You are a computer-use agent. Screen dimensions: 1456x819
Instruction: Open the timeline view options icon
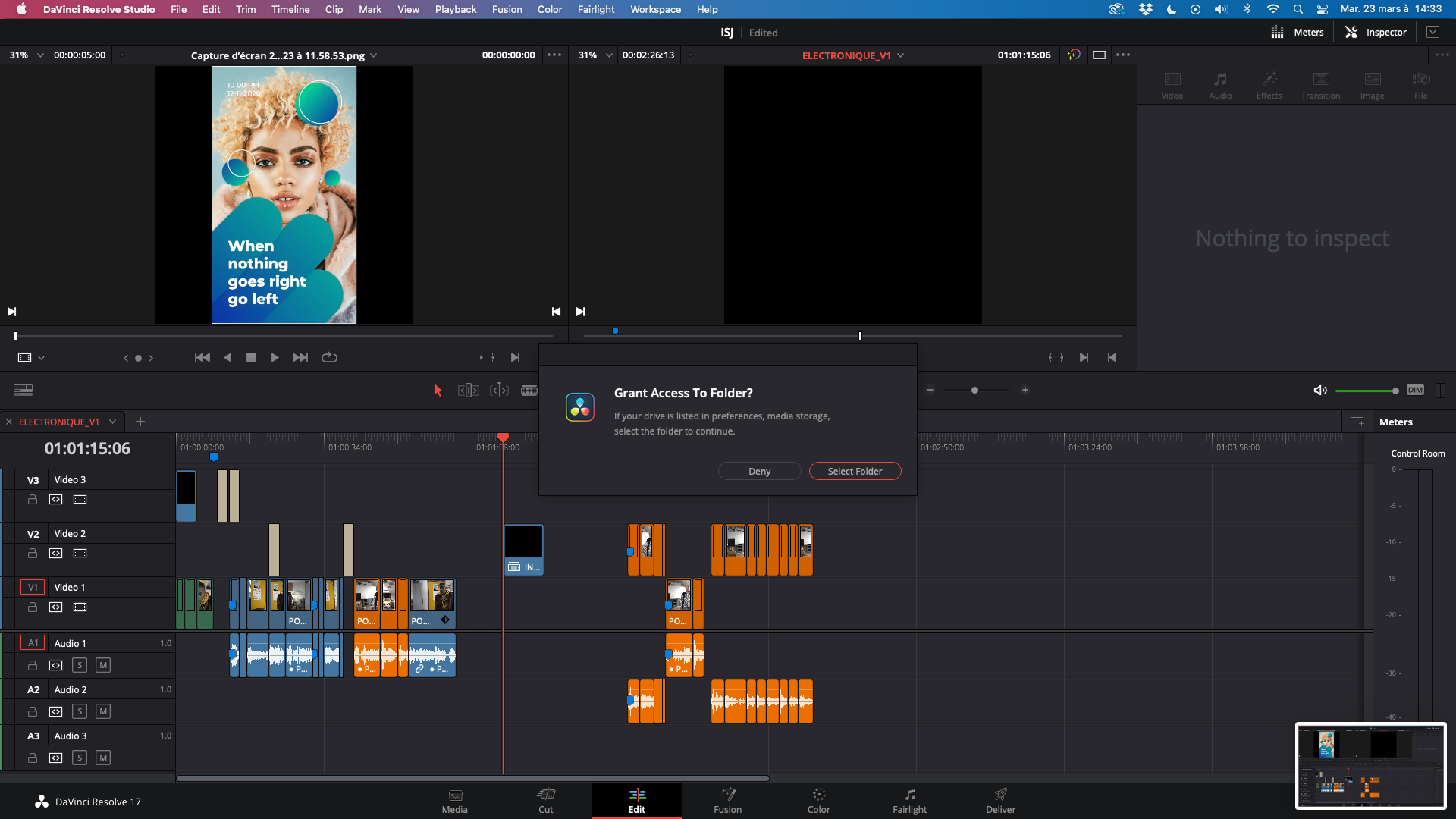pyautogui.click(x=24, y=390)
